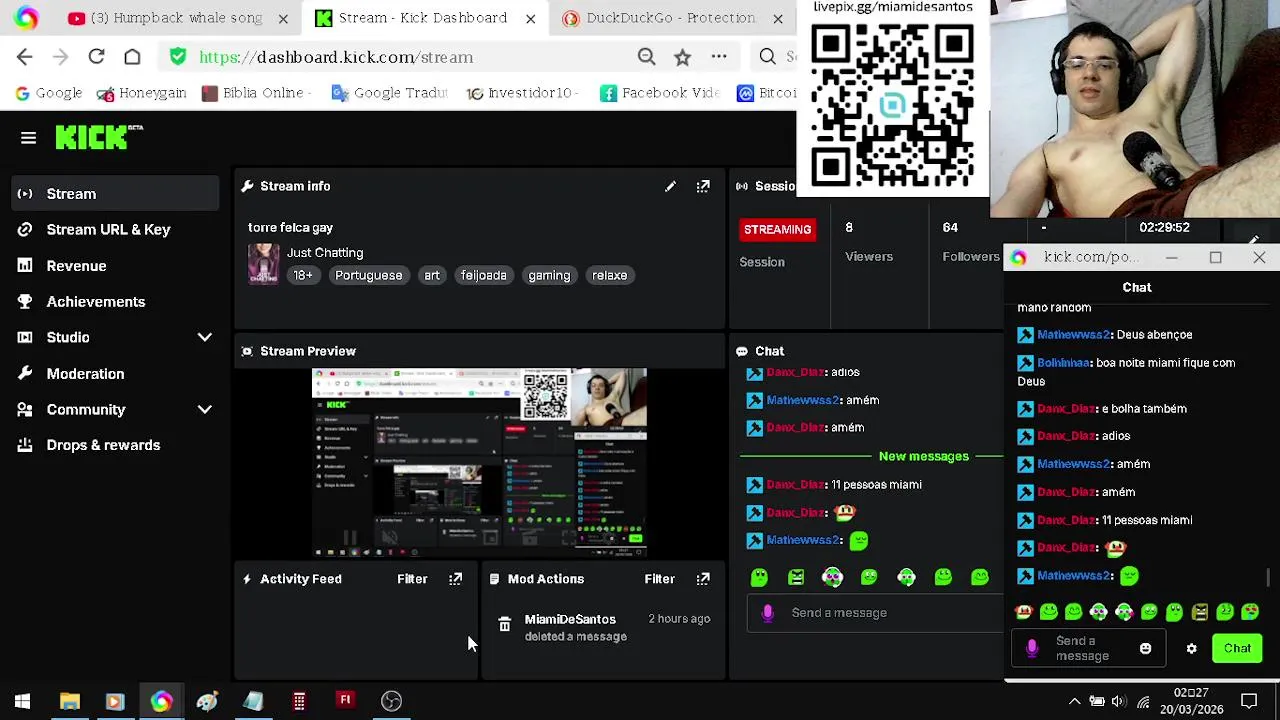Open the Moderation page
The height and width of the screenshot is (720, 1280).
(x=116, y=374)
